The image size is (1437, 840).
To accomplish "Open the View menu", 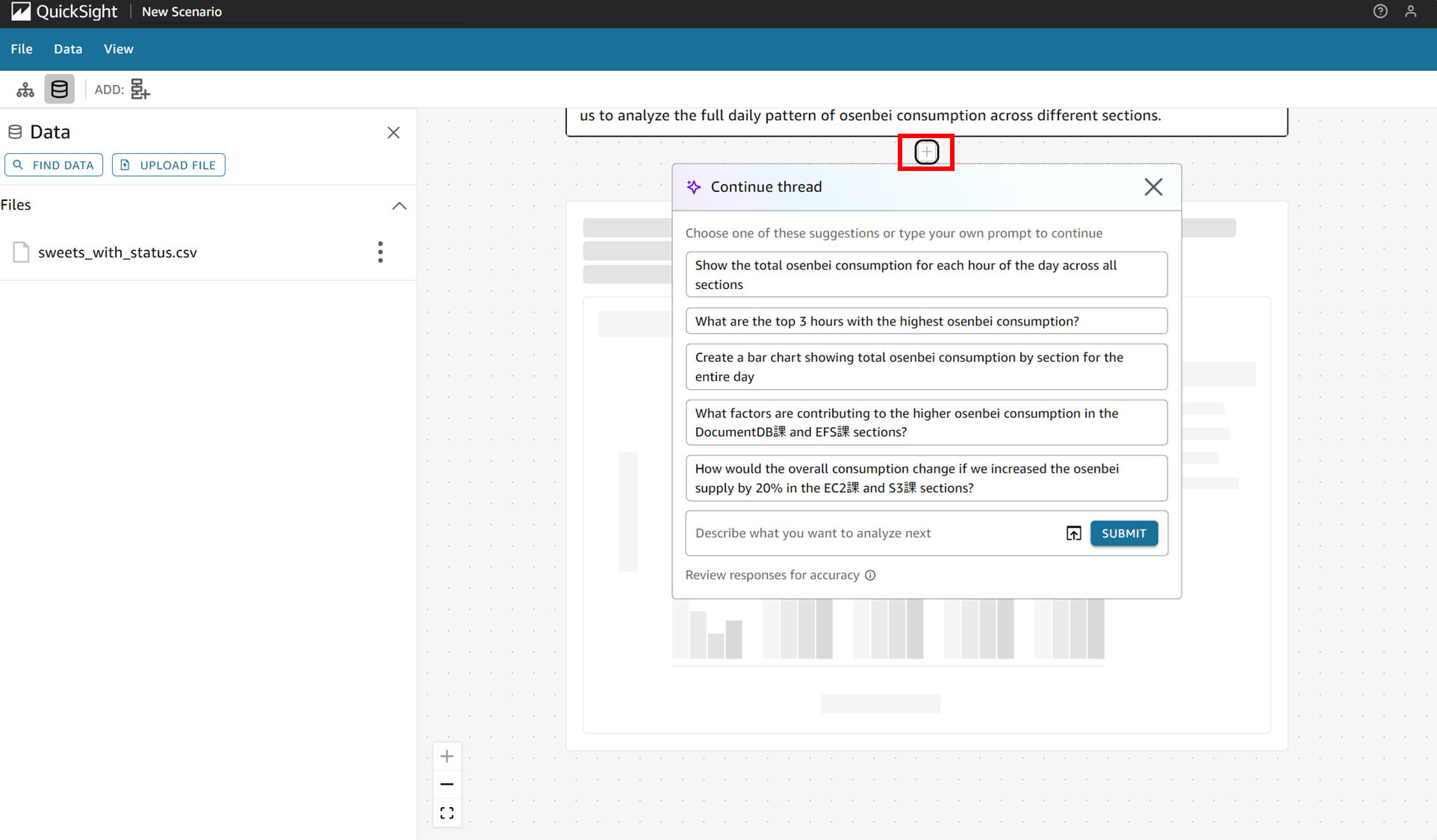I will 118,49.
